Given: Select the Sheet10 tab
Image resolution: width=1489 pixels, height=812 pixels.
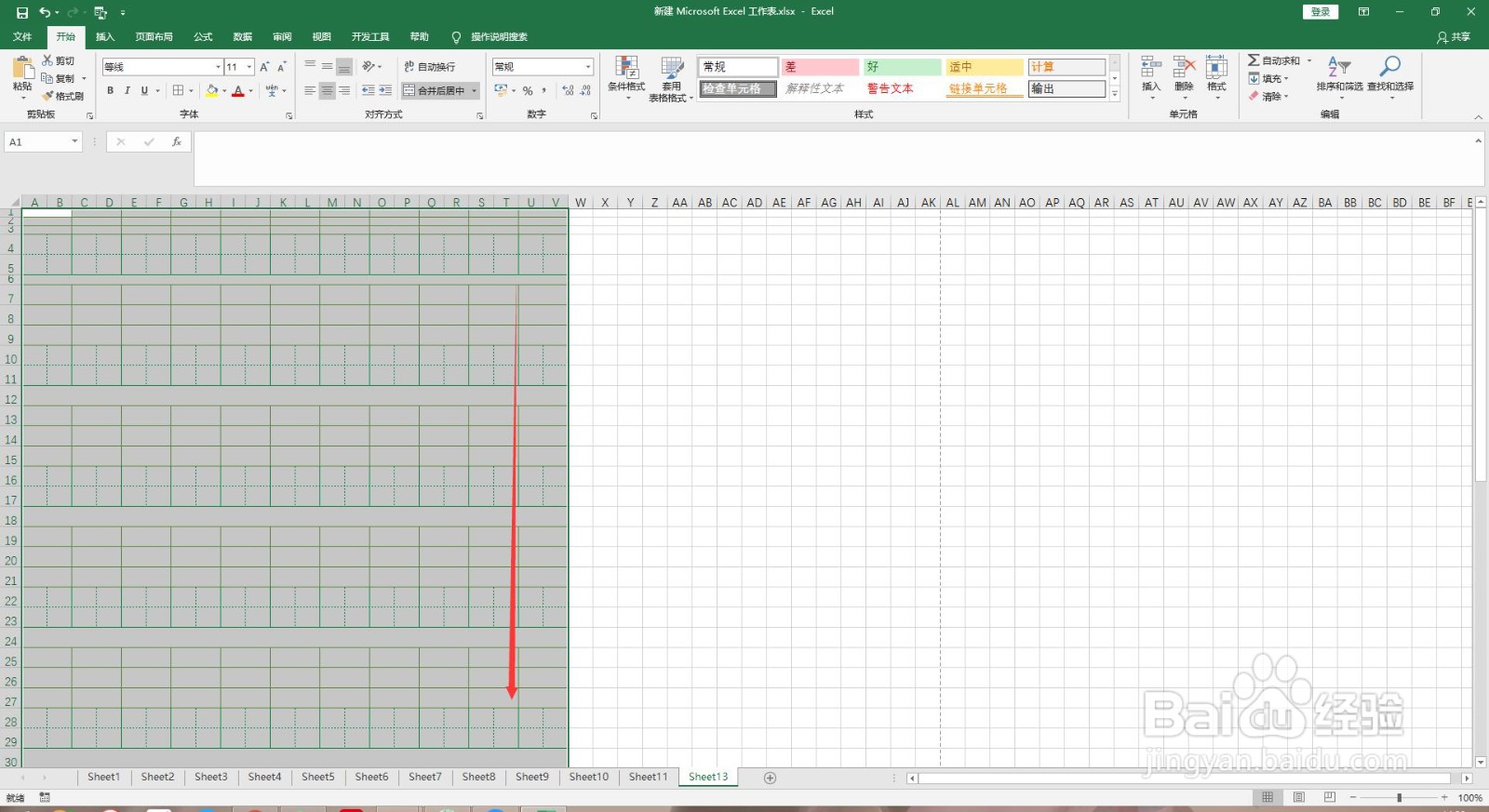Looking at the screenshot, I should pyautogui.click(x=589, y=778).
